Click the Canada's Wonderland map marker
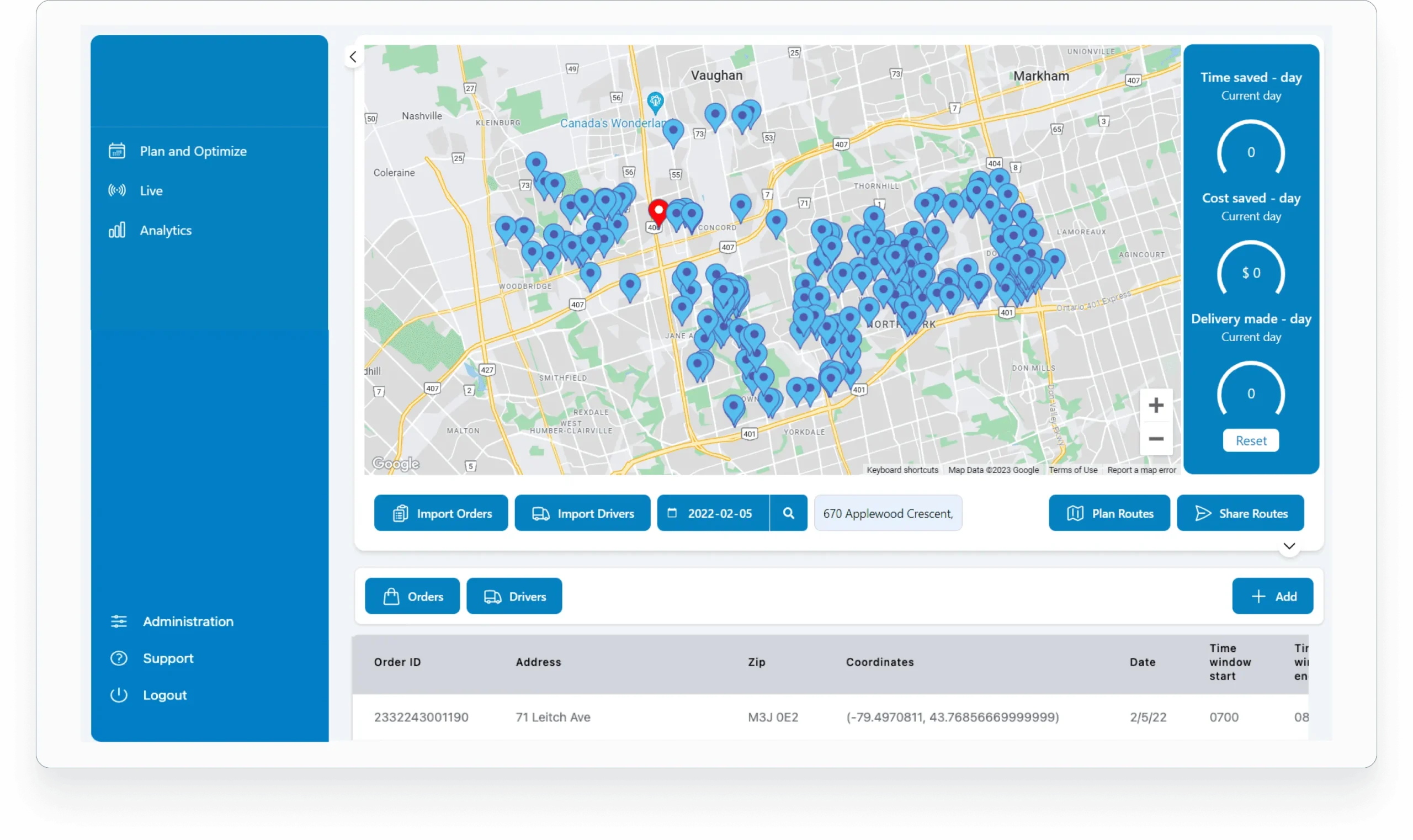Image resolution: width=1413 pixels, height=840 pixels. click(x=655, y=103)
